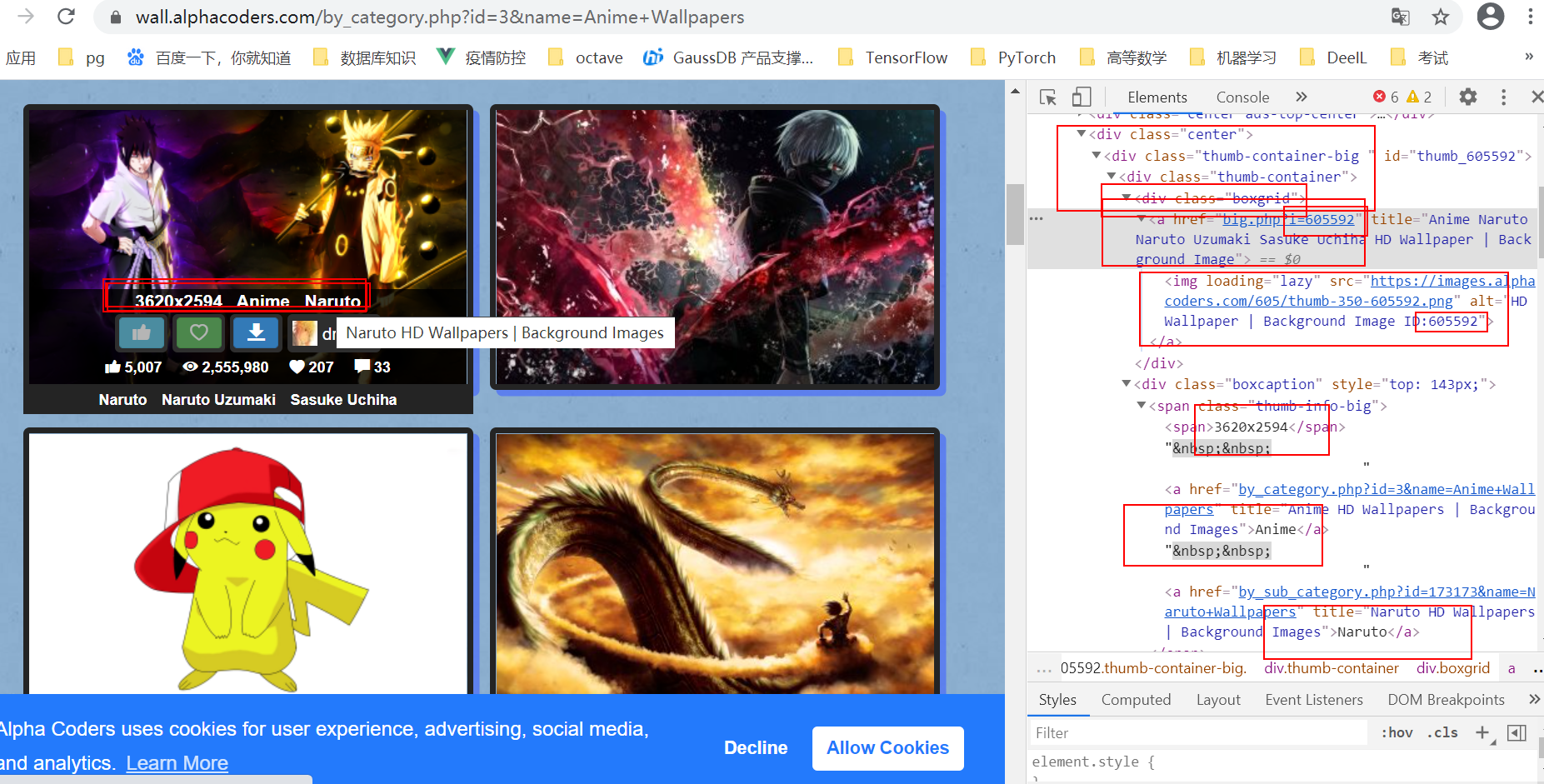This screenshot has width=1544, height=784.
Task: Open the GaussDB 产品支撑 bookmark
Action: 728,57
